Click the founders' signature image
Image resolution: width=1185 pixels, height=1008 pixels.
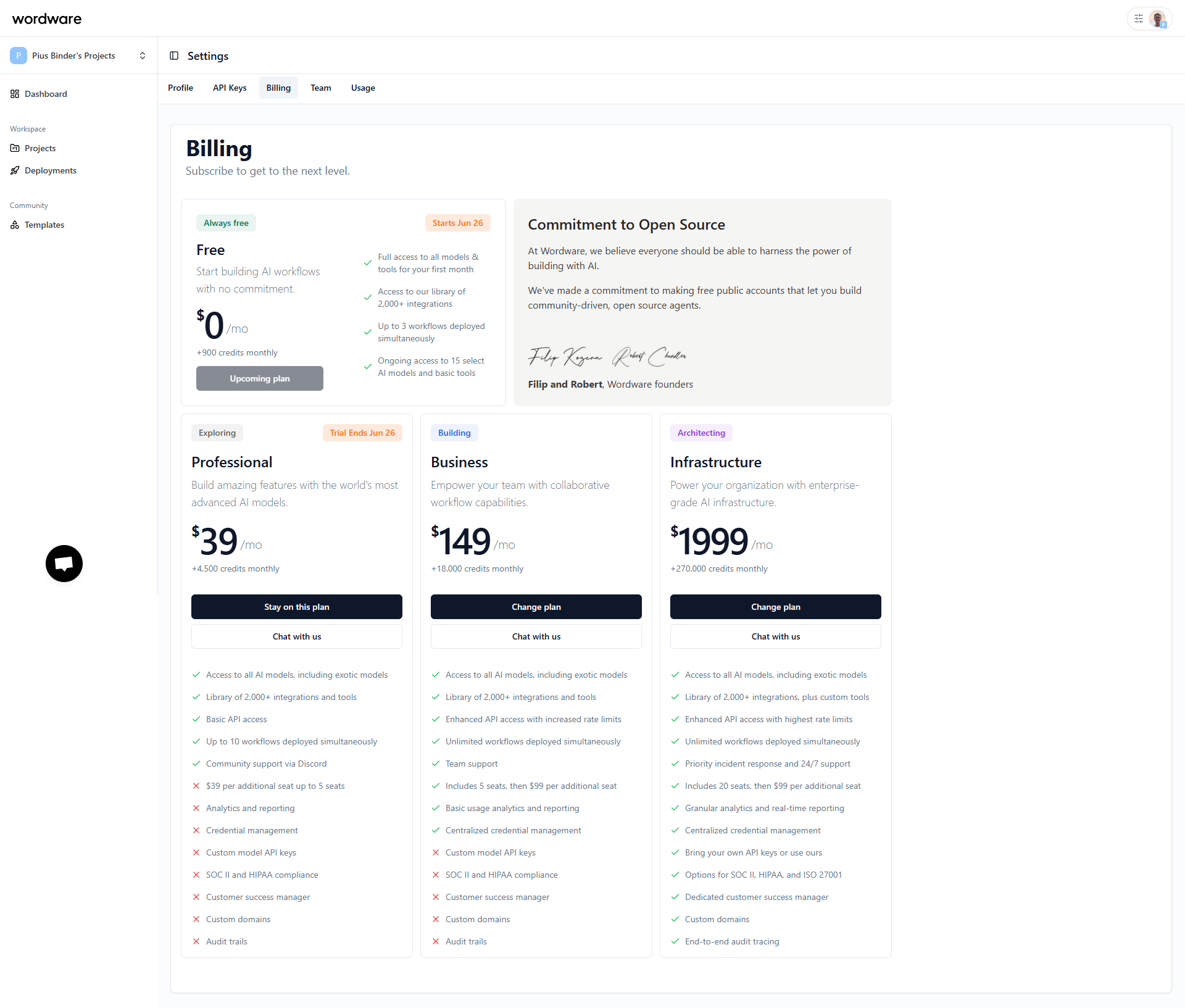click(607, 356)
